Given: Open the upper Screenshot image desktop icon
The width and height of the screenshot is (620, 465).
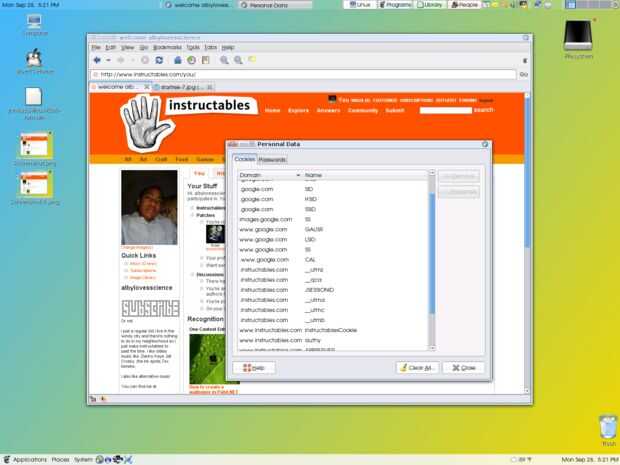Looking at the screenshot, I should click(x=35, y=149).
